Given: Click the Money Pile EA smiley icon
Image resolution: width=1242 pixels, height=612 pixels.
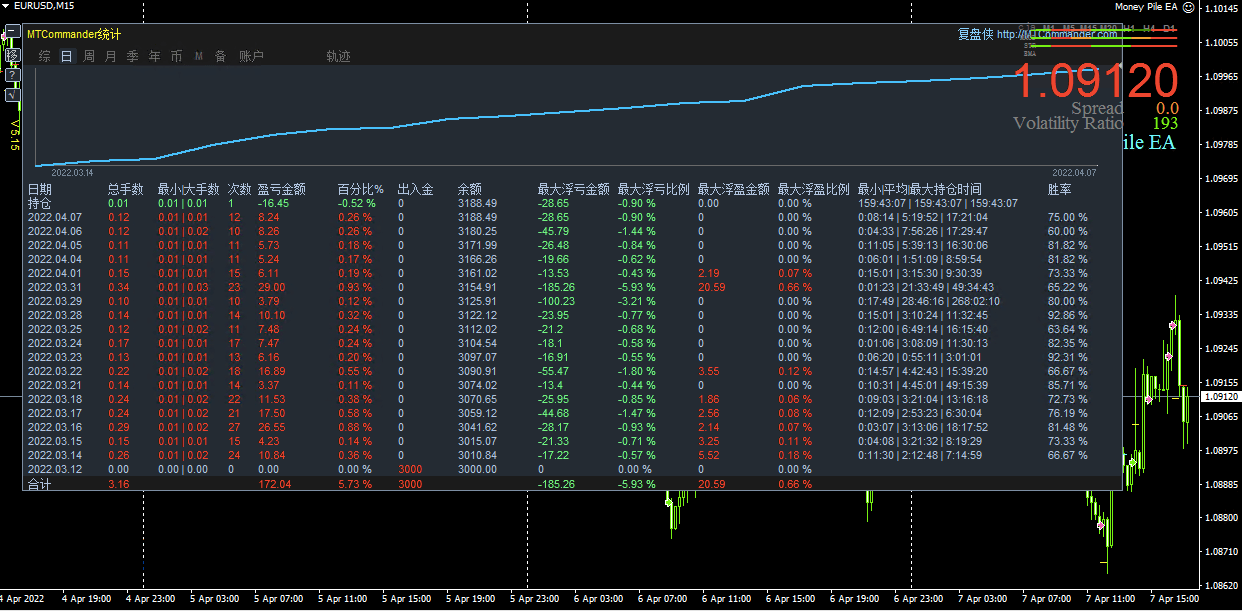Looking at the screenshot, I should [1188, 6].
